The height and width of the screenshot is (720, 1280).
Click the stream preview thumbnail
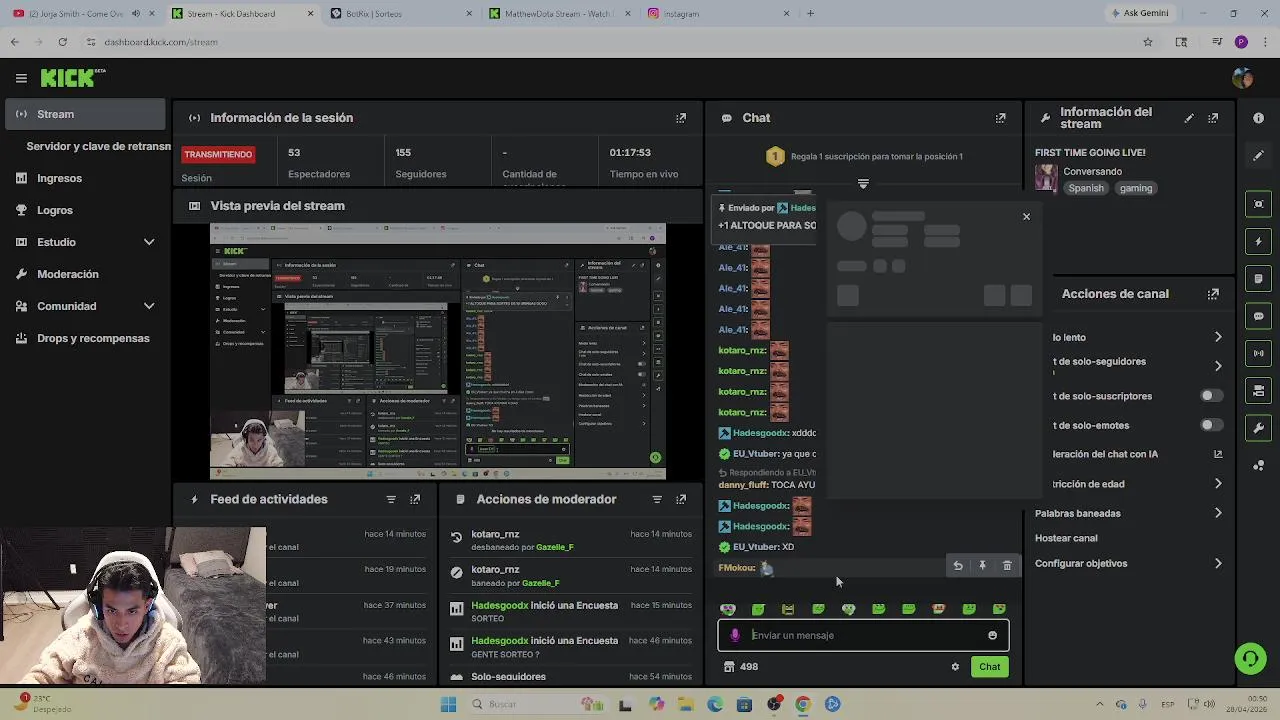point(438,351)
